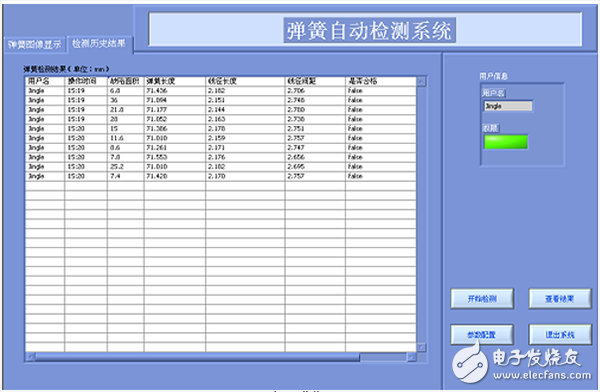Click the table's vertical scrollbar down arrow

[421, 347]
